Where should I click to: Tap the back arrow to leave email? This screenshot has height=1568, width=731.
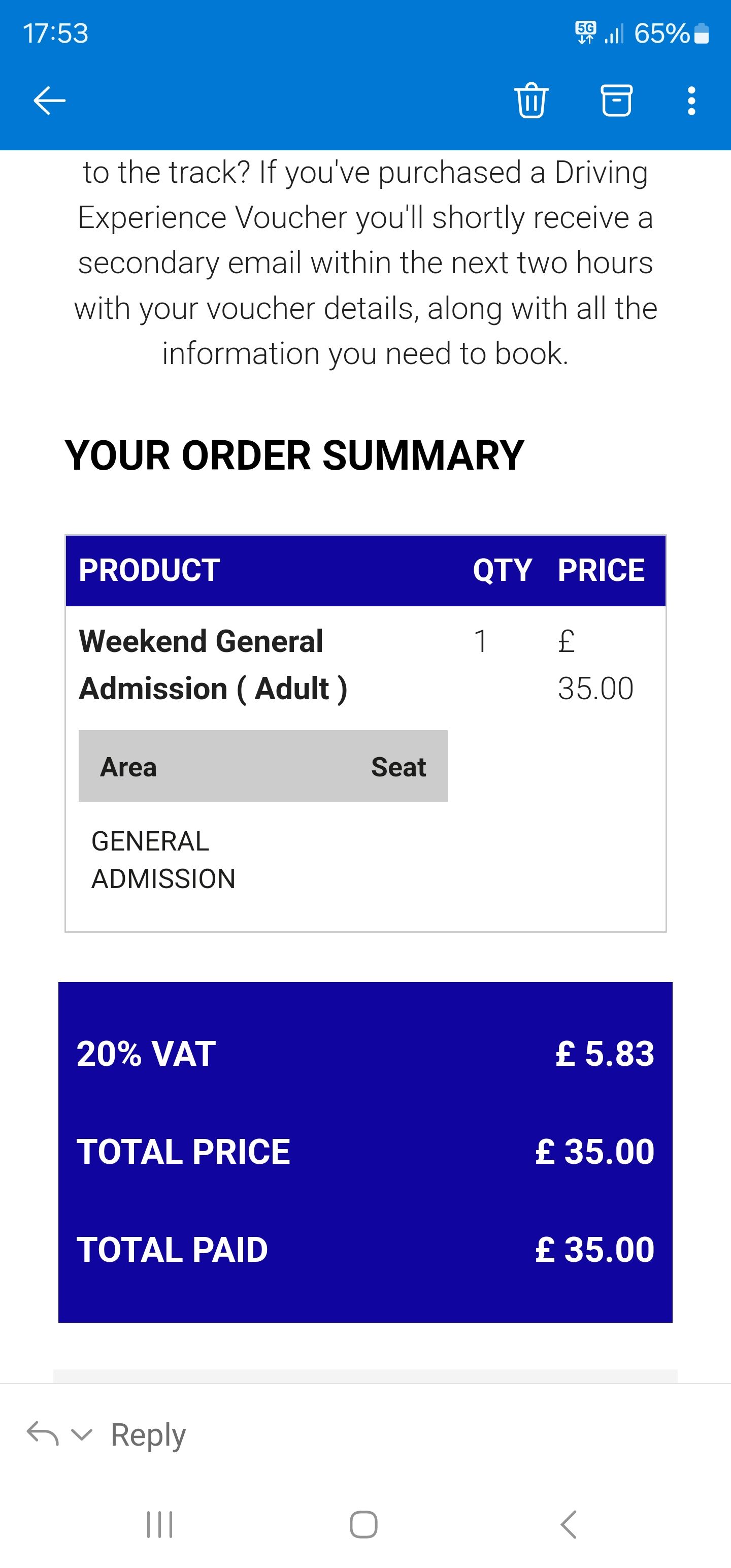49,101
